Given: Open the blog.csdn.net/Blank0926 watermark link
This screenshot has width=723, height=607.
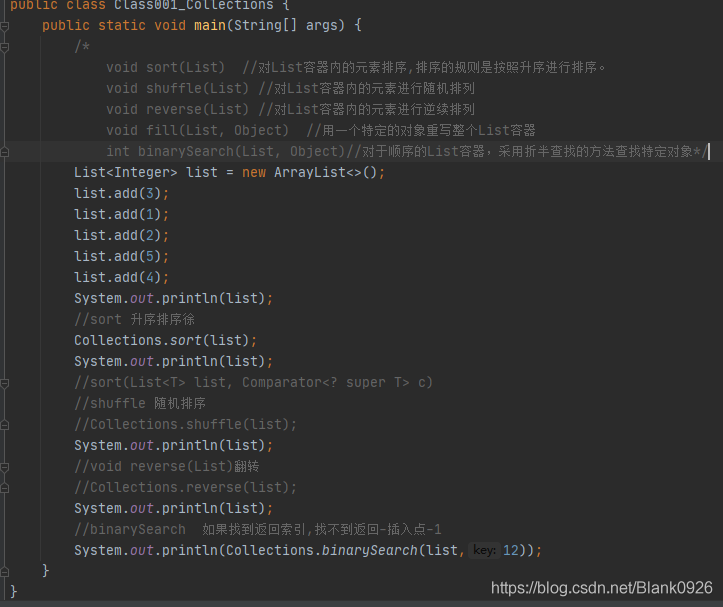Looking at the screenshot, I should coord(601,588).
